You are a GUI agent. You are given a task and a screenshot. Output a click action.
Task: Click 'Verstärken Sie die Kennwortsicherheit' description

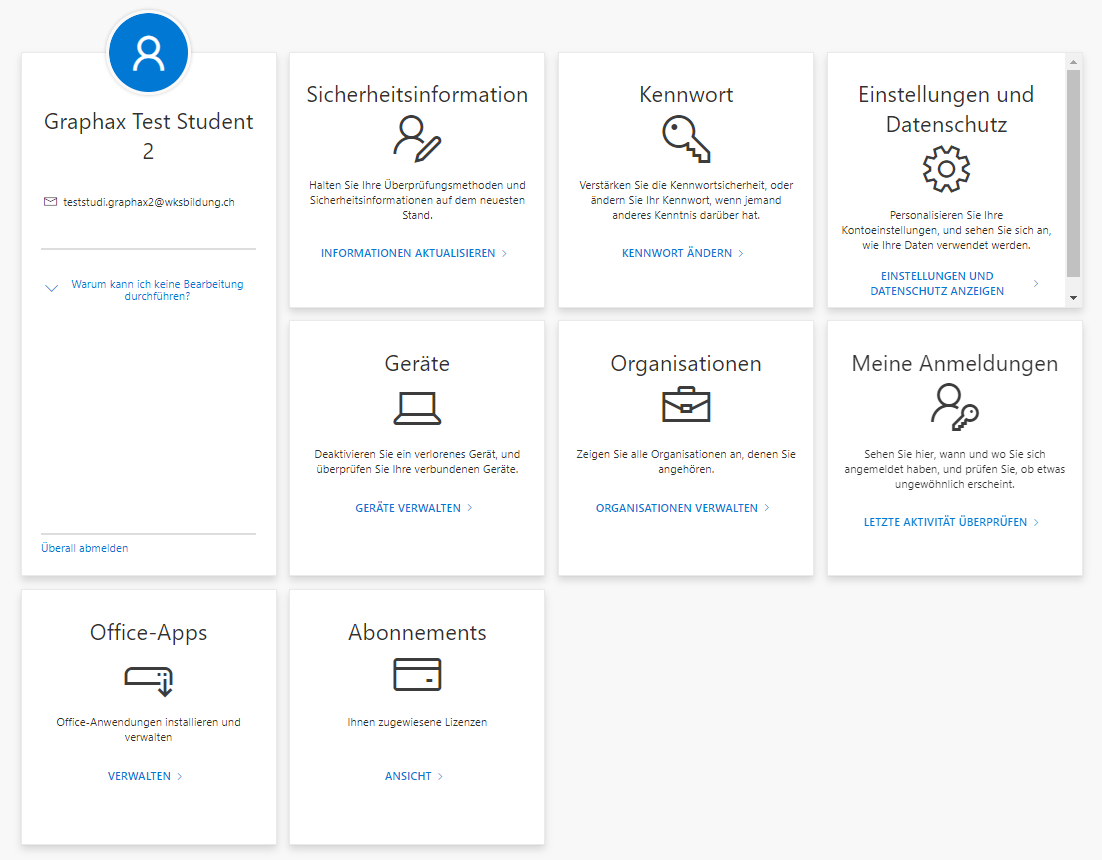(686, 200)
